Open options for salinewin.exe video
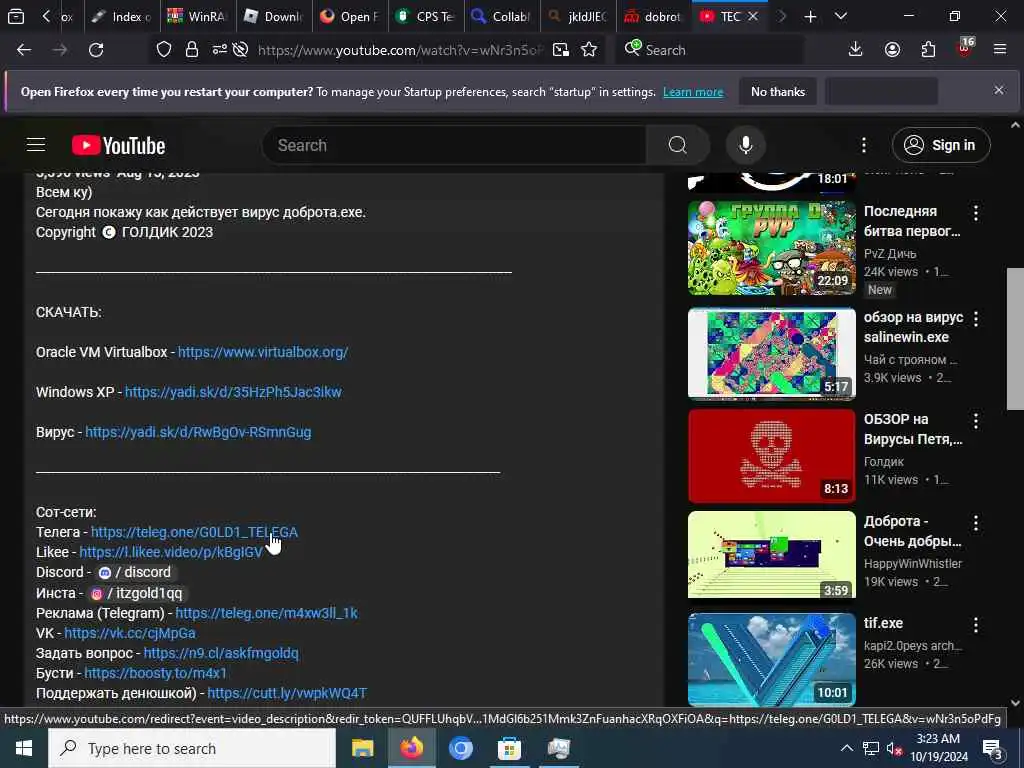 [x=976, y=319]
